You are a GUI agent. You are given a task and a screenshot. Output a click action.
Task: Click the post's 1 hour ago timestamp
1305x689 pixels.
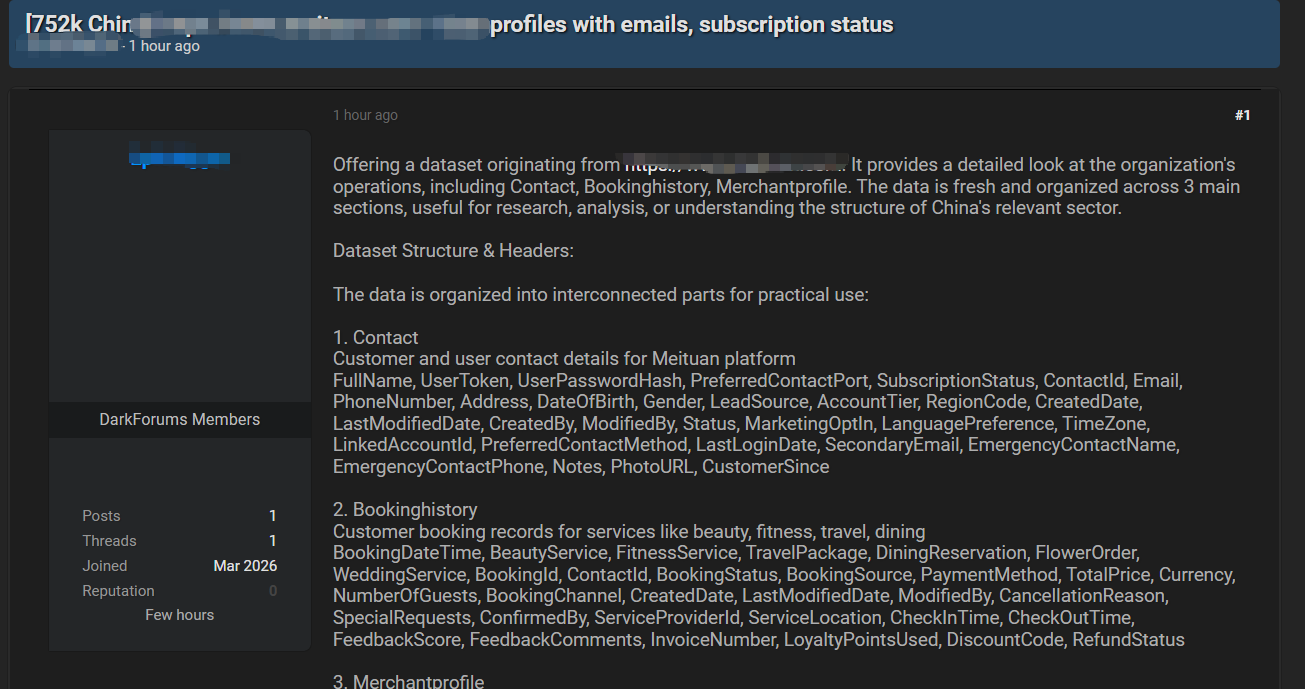(x=365, y=115)
